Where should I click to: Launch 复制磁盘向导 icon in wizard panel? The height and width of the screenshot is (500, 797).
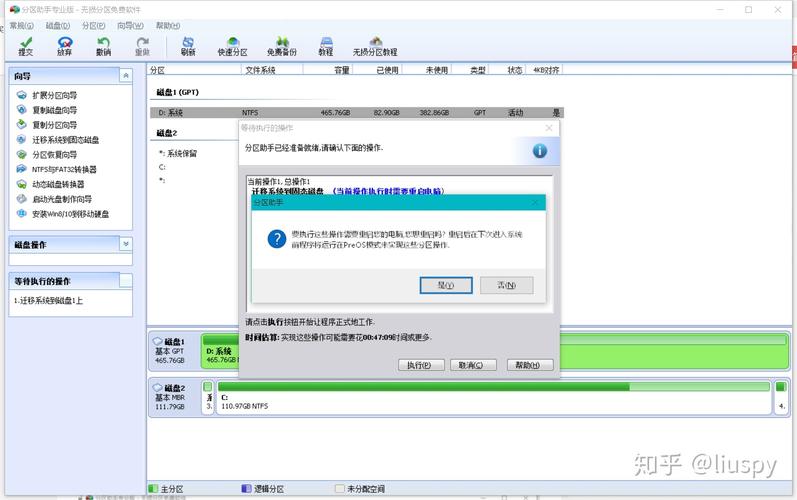pyautogui.click(x=22, y=110)
